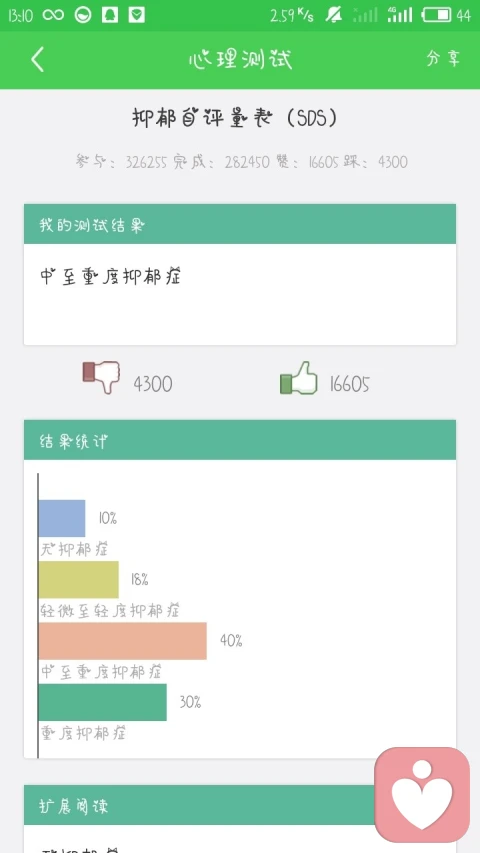Tap the infinity icon in status bar
The width and height of the screenshot is (480, 853).
coord(53,15)
